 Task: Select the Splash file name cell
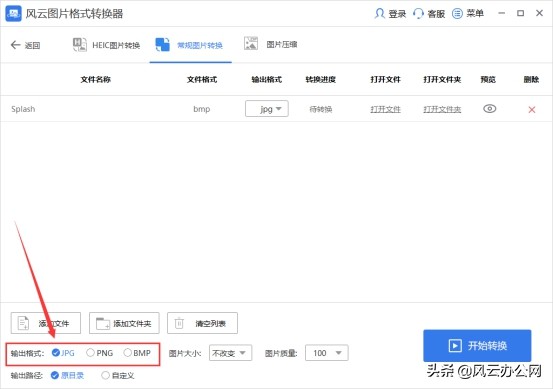point(23,109)
